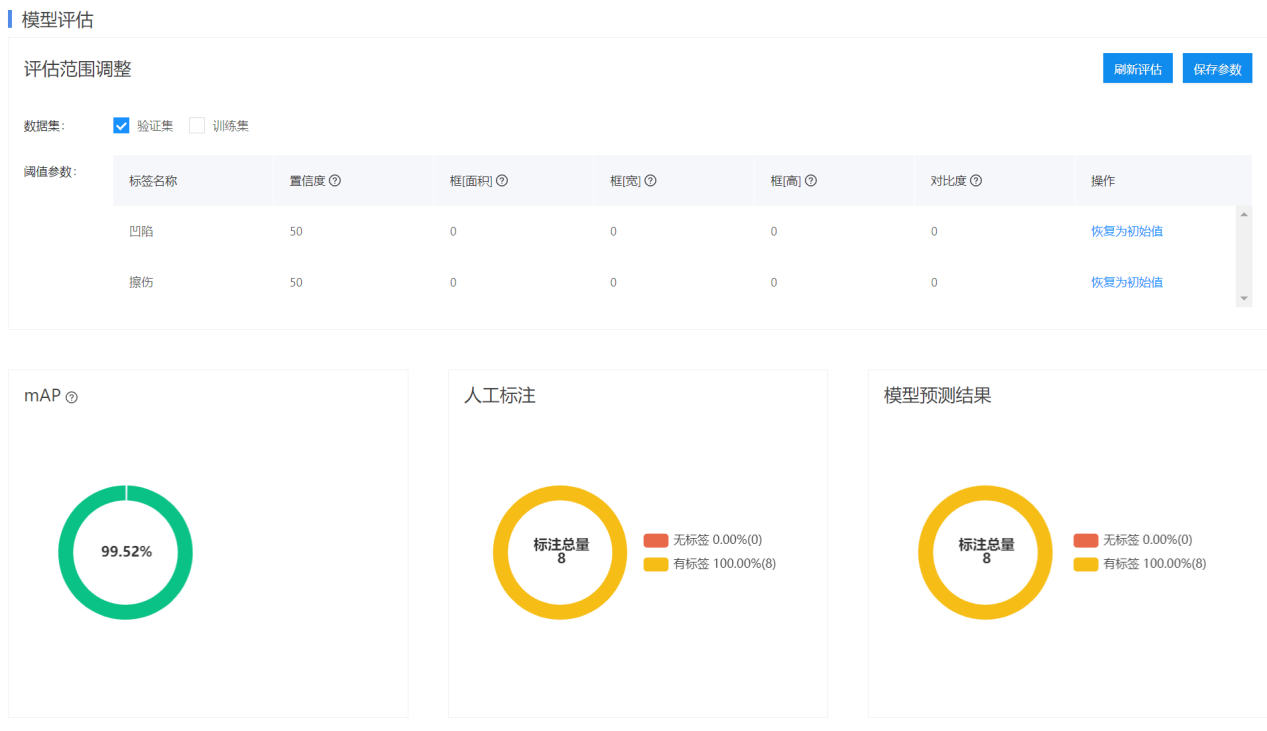Restore 凹陷 row to initial values
The height and width of the screenshot is (731, 1267).
click(x=1126, y=231)
